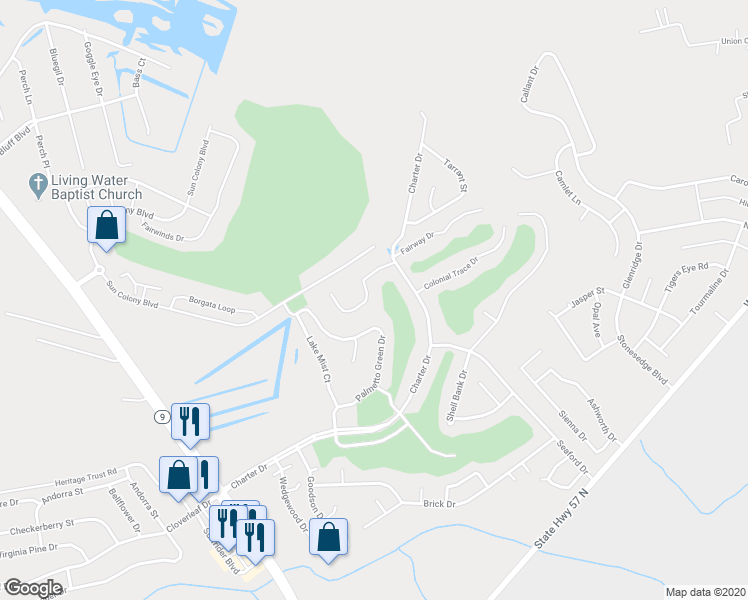Select the Lake Mist Ct street label
Viewport: 748px width, 600px height.
(x=318, y=359)
